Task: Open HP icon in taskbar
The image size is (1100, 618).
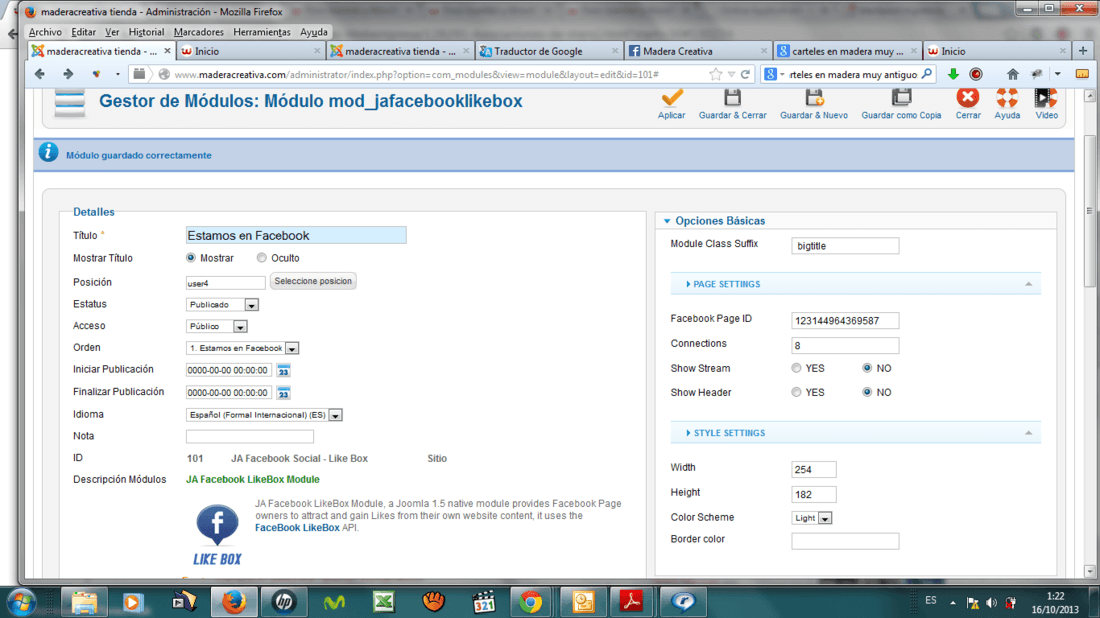Action: click(283, 602)
